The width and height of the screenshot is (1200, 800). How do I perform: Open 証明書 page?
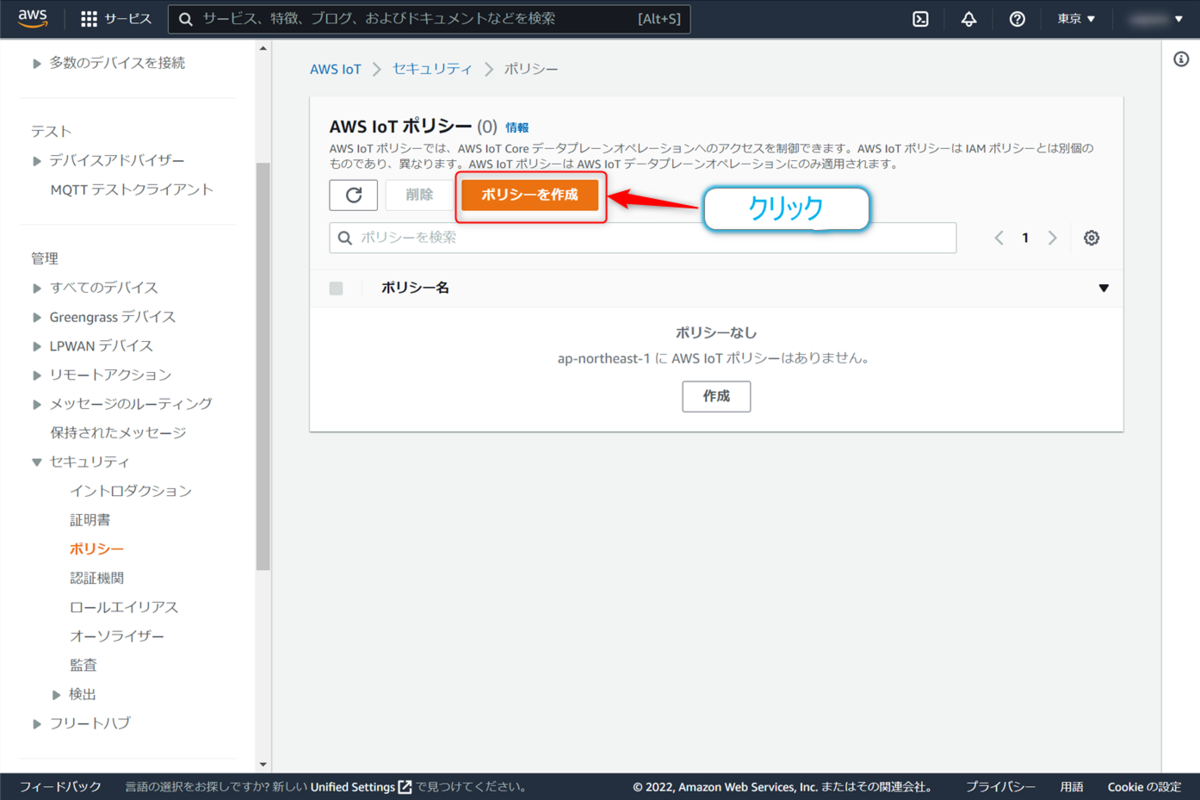(90, 520)
